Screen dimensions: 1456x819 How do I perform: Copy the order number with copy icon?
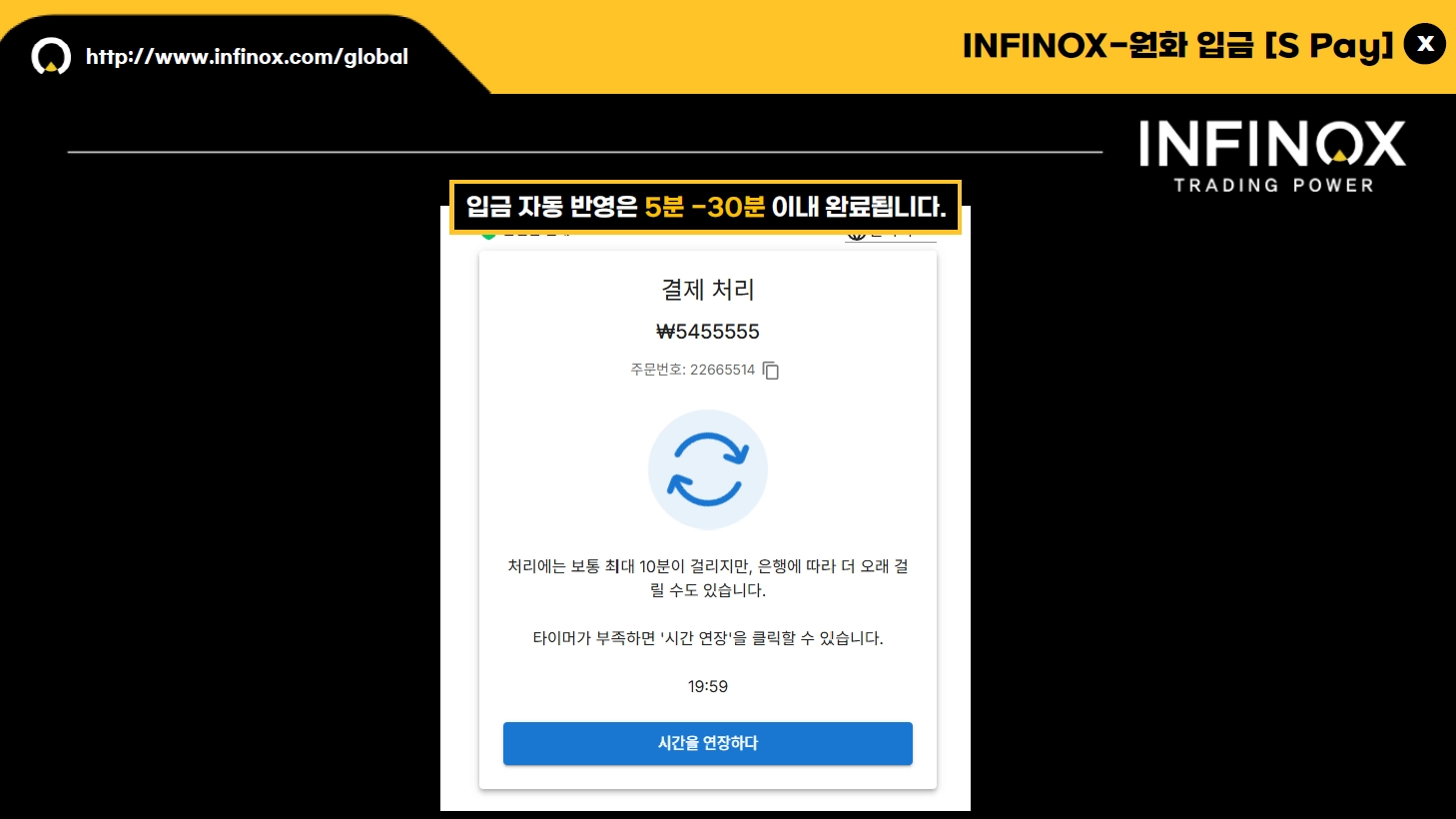(771, 371)
